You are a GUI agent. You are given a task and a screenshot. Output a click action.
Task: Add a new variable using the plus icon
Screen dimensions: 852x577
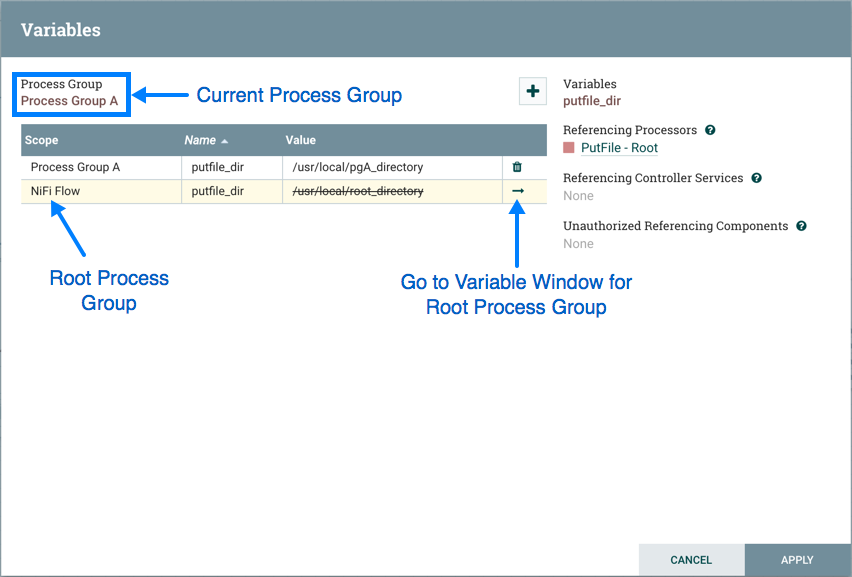[534, 90]
